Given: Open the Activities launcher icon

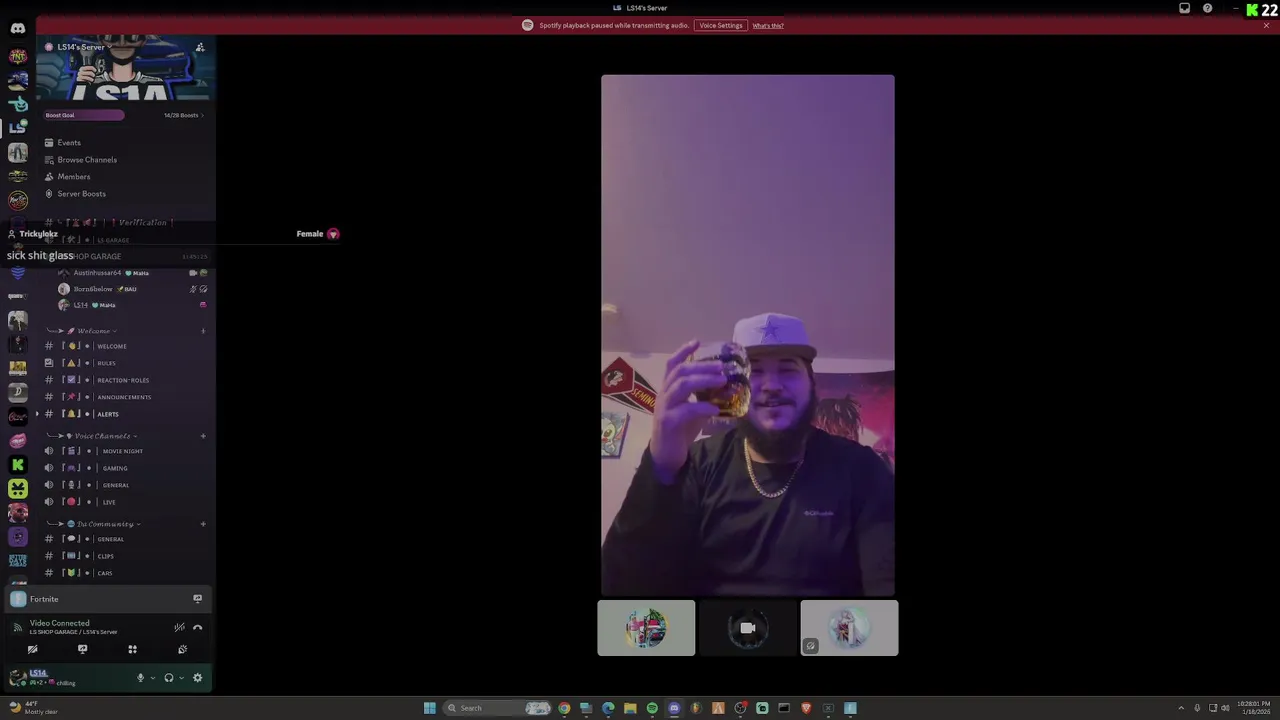Looking at the screenshot, I should (x=132, y=649).
